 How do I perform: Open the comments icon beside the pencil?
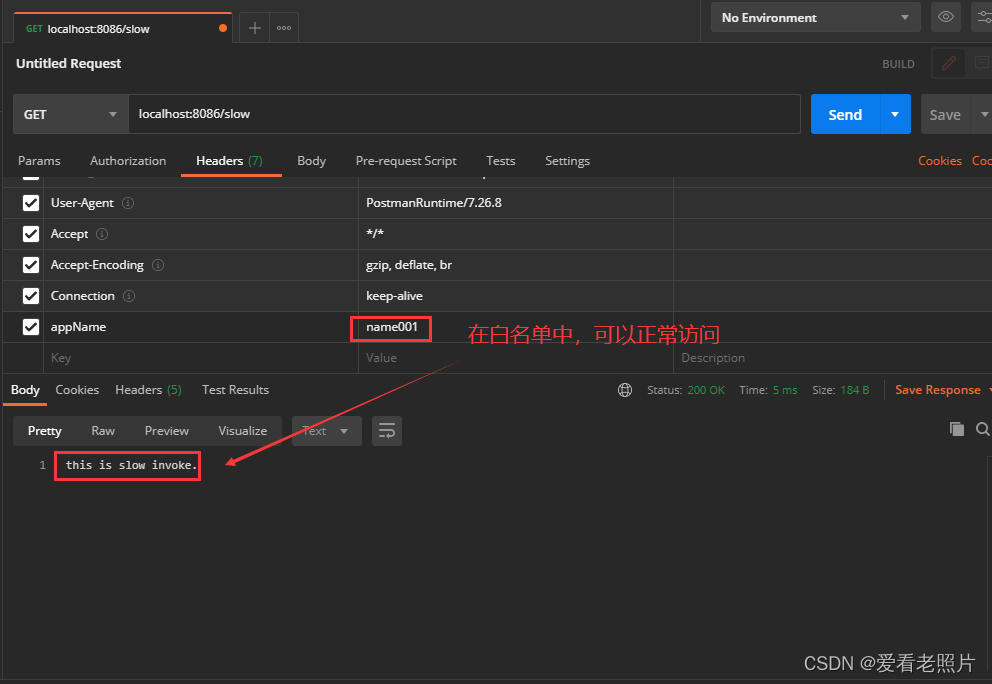pos(981,63)
